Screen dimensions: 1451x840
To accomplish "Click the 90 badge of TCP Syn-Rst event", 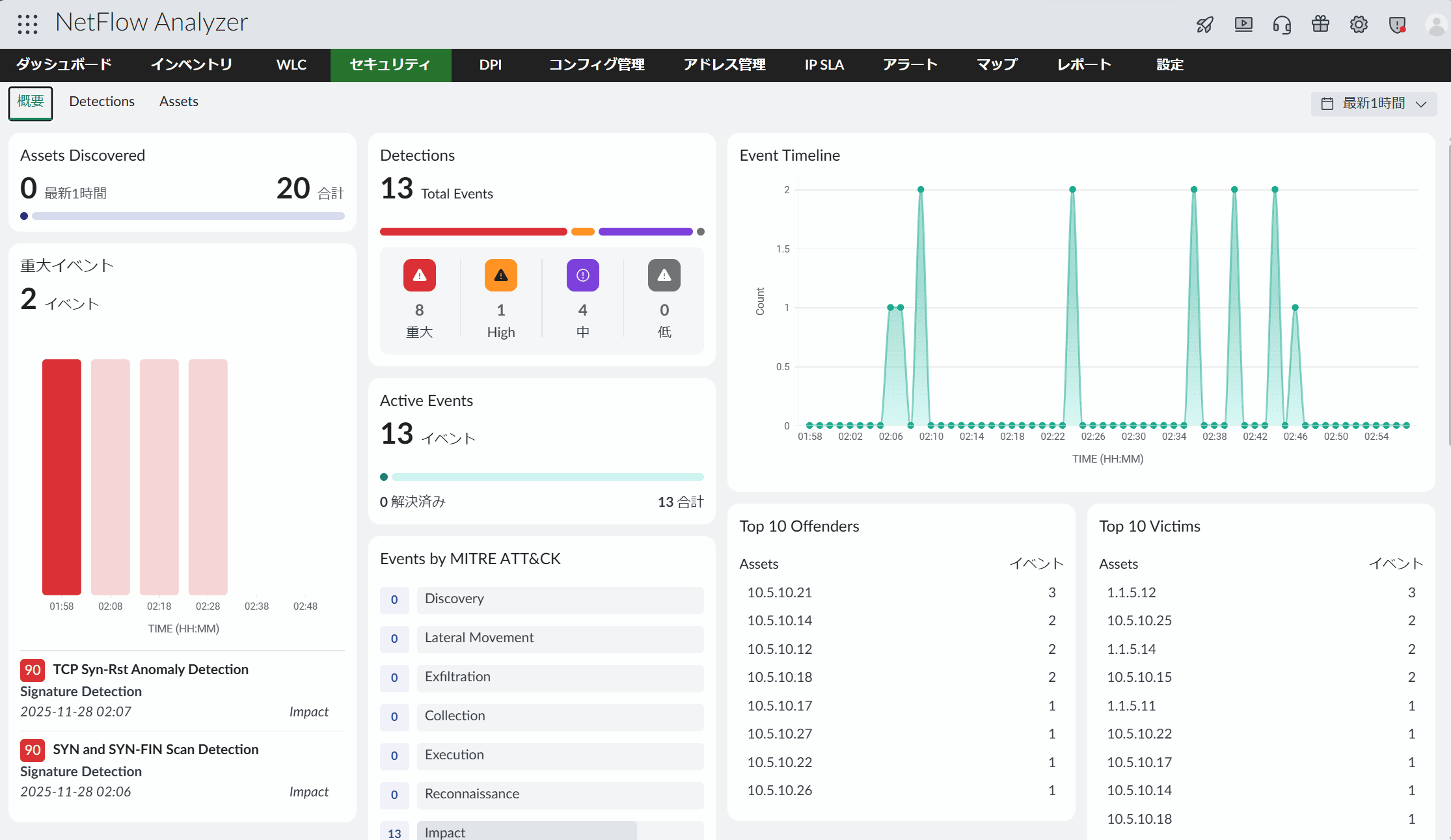I will click(33, 670).
